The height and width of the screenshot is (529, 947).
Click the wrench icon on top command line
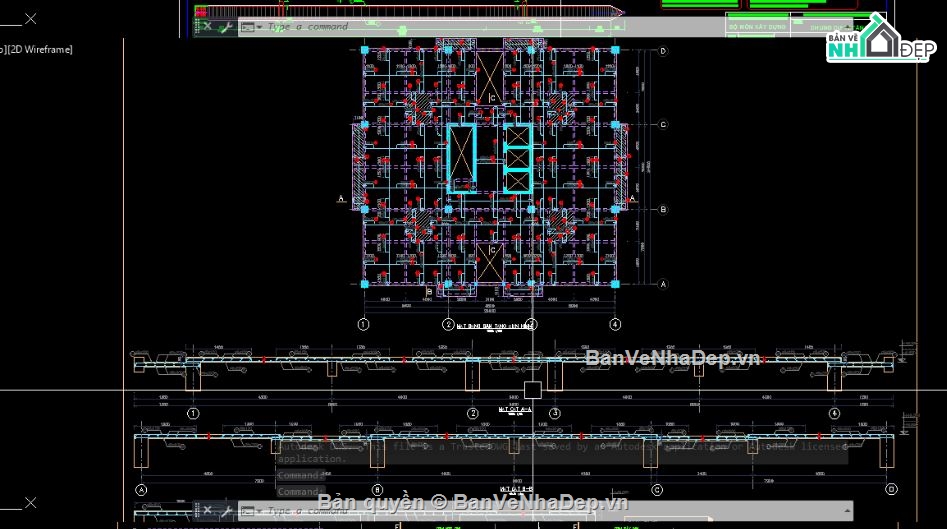point(225,27)
